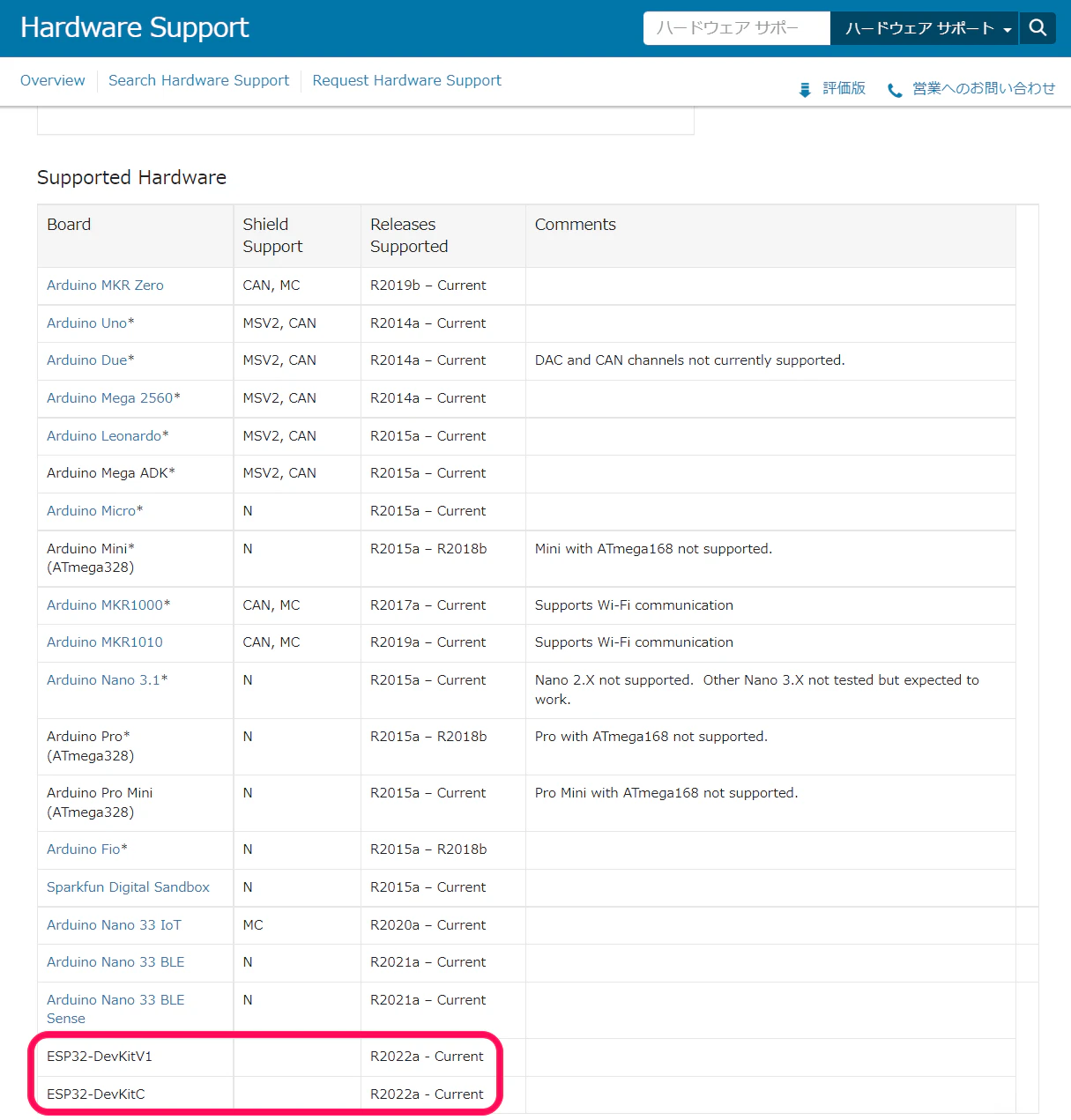The image size is (1071, 1120).
Task: Open the Arduino MKR1010 link
Action: click(x=105, y=642)
